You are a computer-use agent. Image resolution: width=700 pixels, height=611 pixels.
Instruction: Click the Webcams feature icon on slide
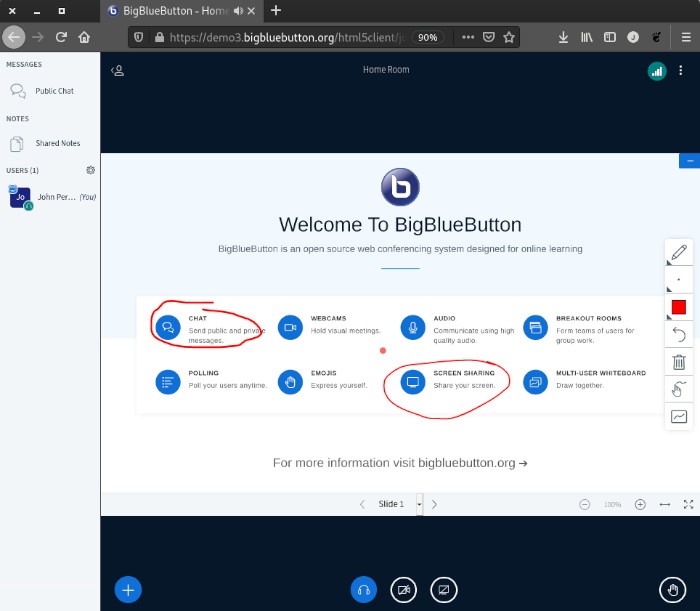pos(290,328)
